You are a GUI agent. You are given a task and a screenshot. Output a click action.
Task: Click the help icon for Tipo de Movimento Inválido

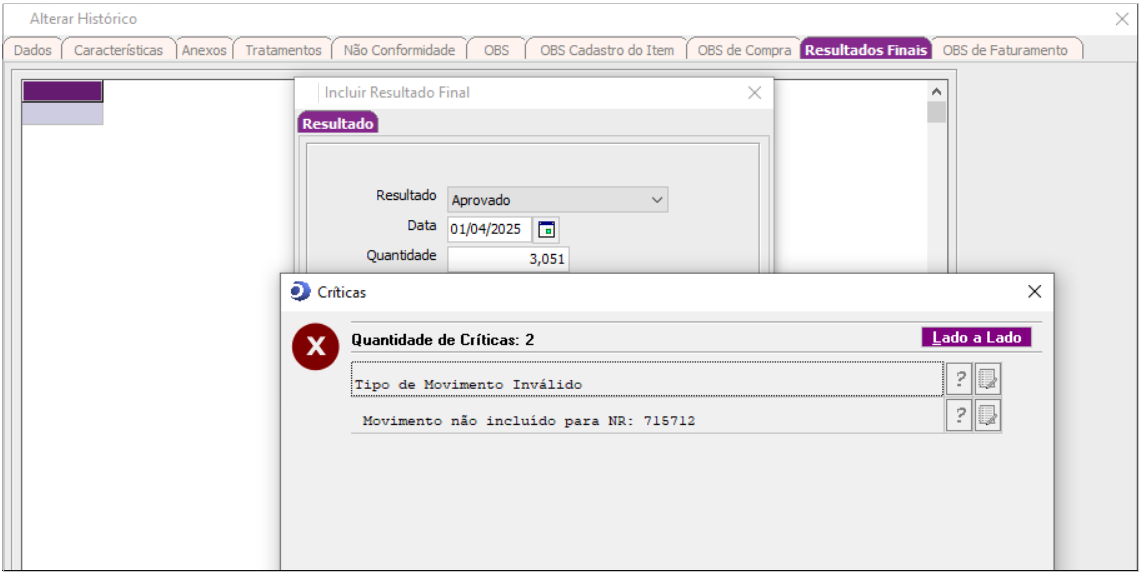coord(959,379)
